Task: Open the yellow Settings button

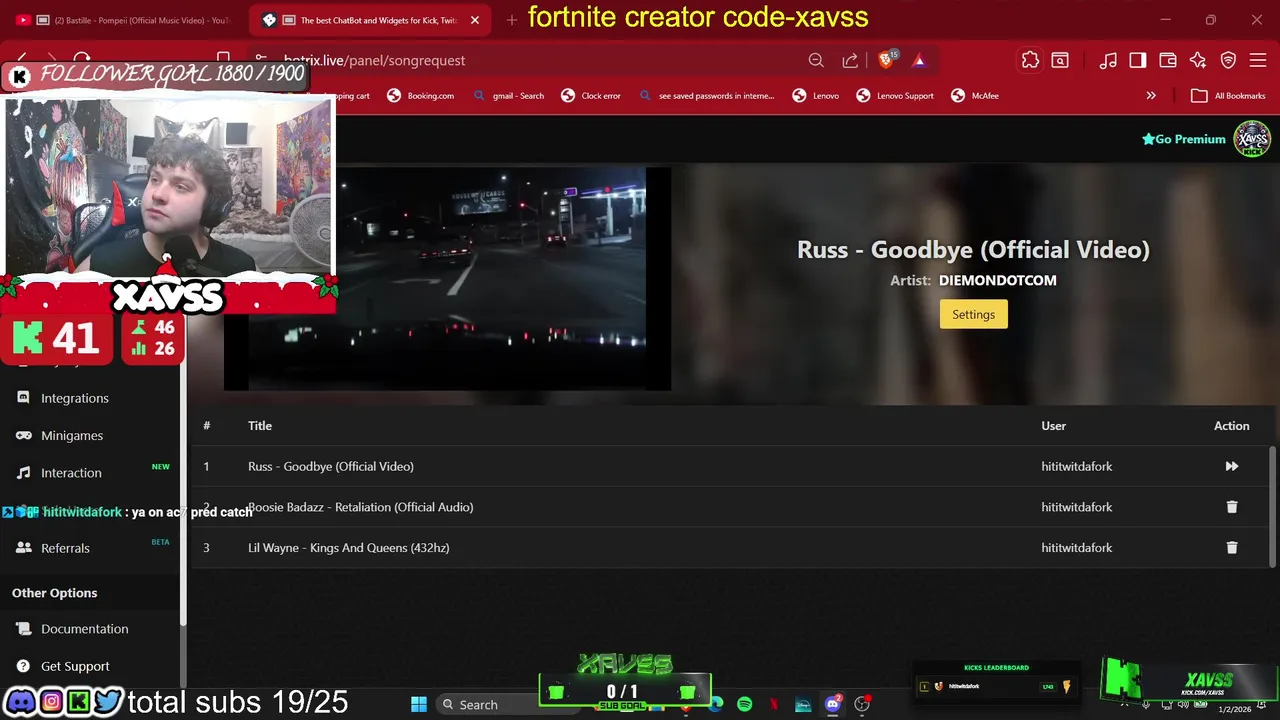Action: coord(973,314)
